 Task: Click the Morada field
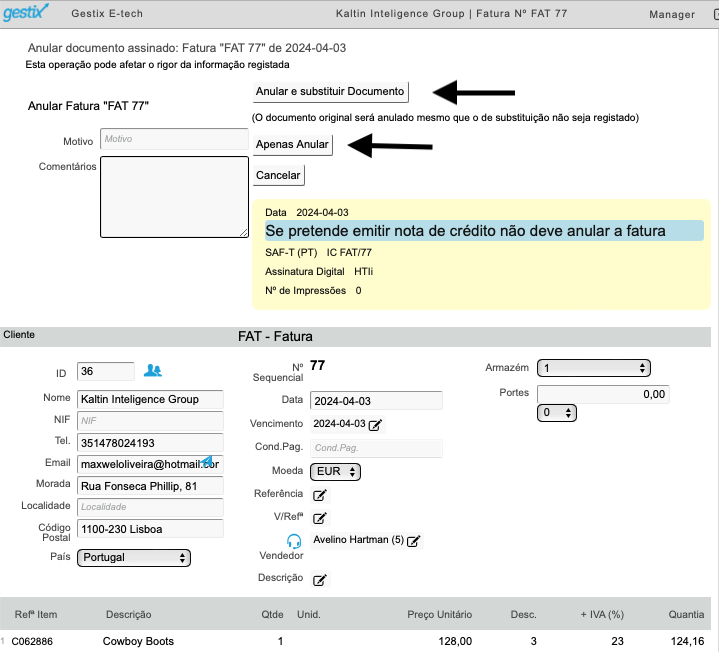coord(150,486)
